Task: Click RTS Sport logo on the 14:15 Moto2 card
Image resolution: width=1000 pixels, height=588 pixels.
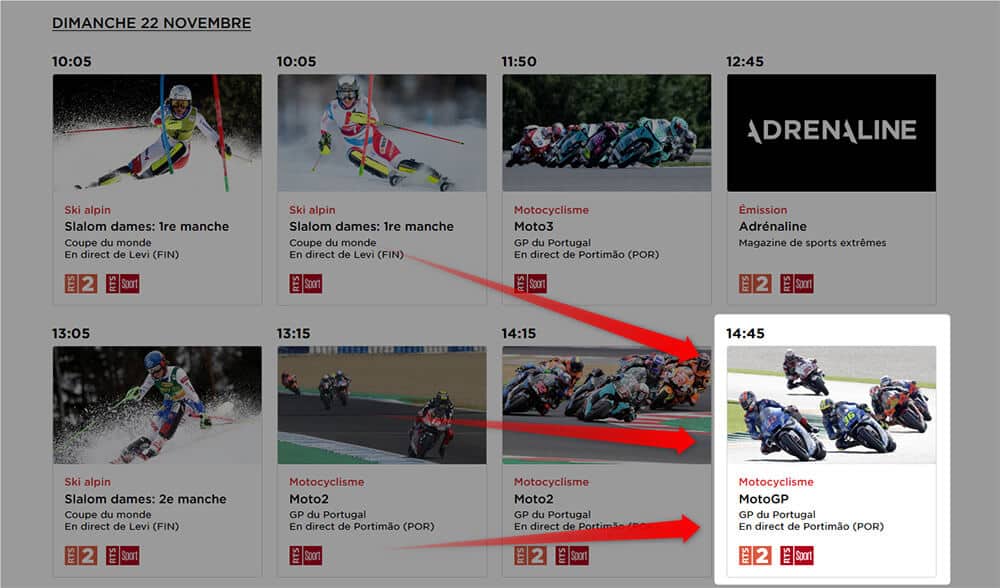Action: coord(572,555)
